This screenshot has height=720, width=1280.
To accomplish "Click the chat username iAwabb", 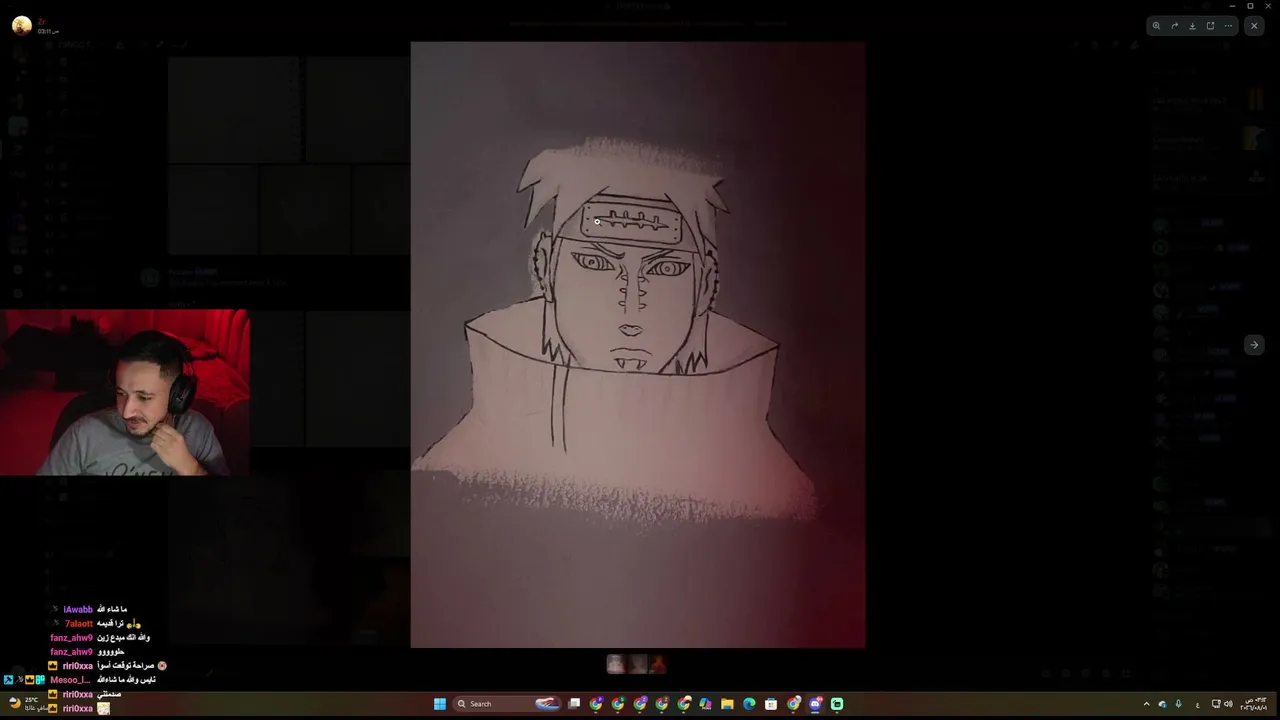I will pos(78,609).
